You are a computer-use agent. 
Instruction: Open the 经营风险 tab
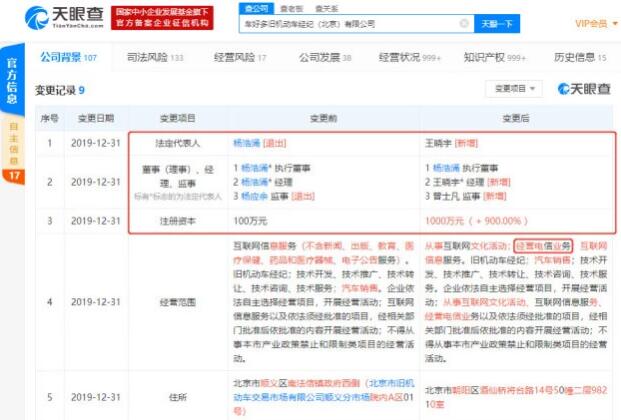point(240,57)
